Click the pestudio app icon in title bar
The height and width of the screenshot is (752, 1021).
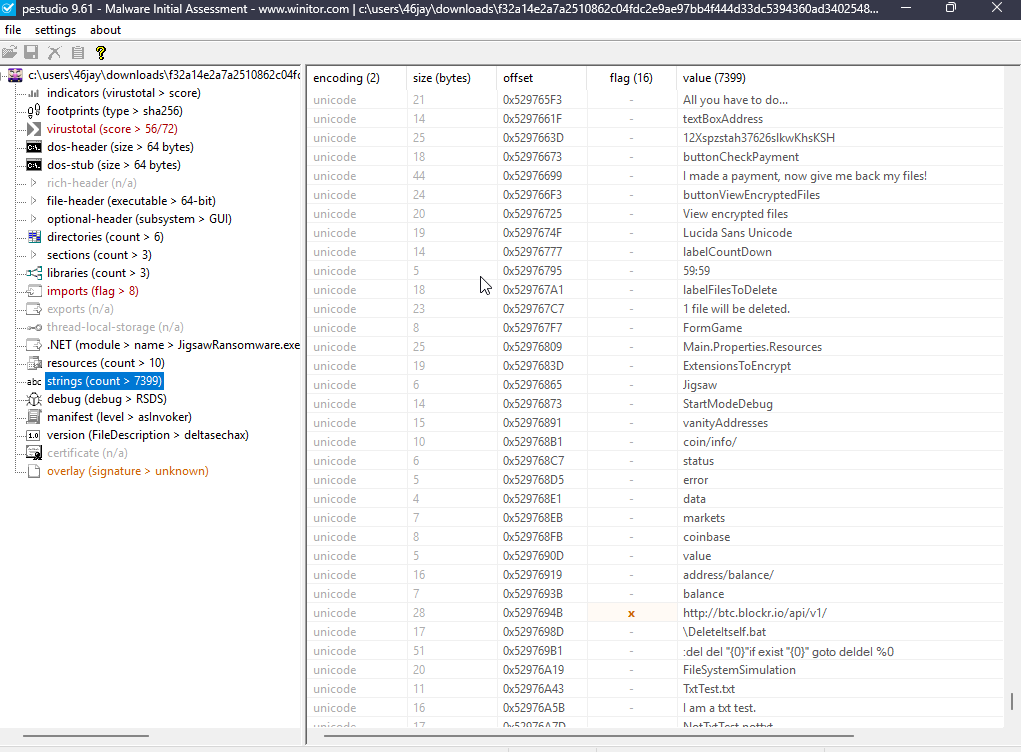8,8
